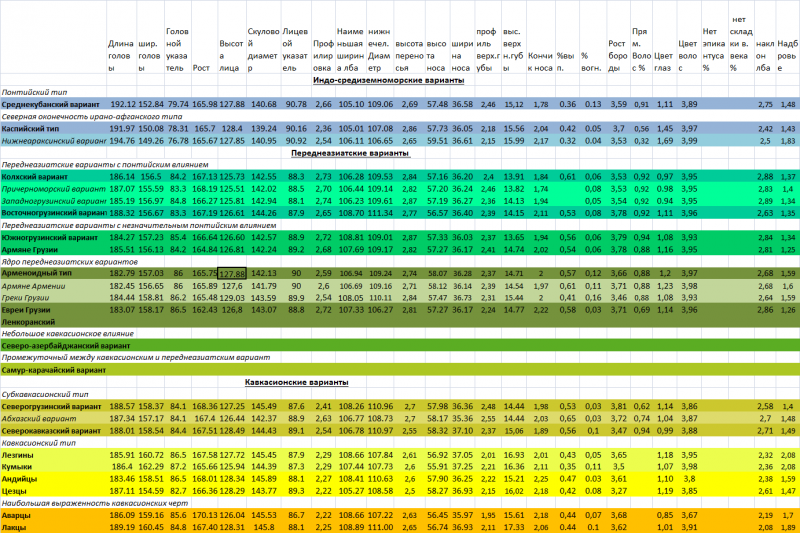Click the 'Понтийский тип' italic row label
The height and width of the screenshot is (533, 800).
[34, 92]
